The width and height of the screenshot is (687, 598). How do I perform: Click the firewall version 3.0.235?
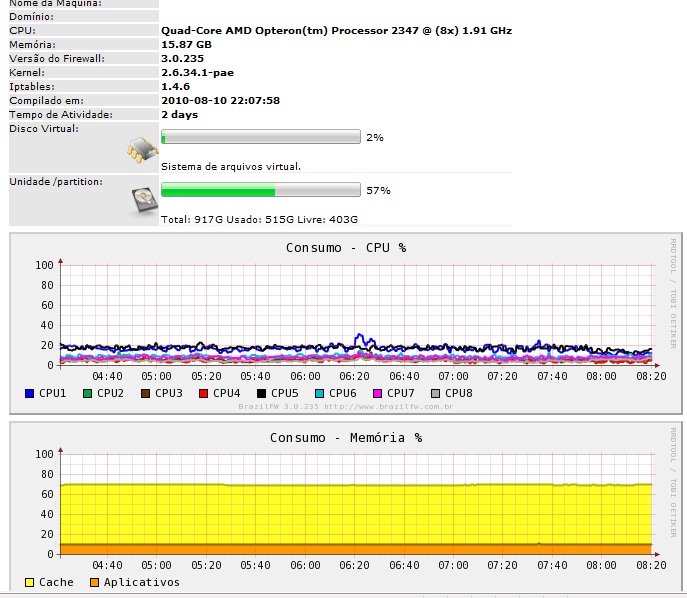point(182,59)
